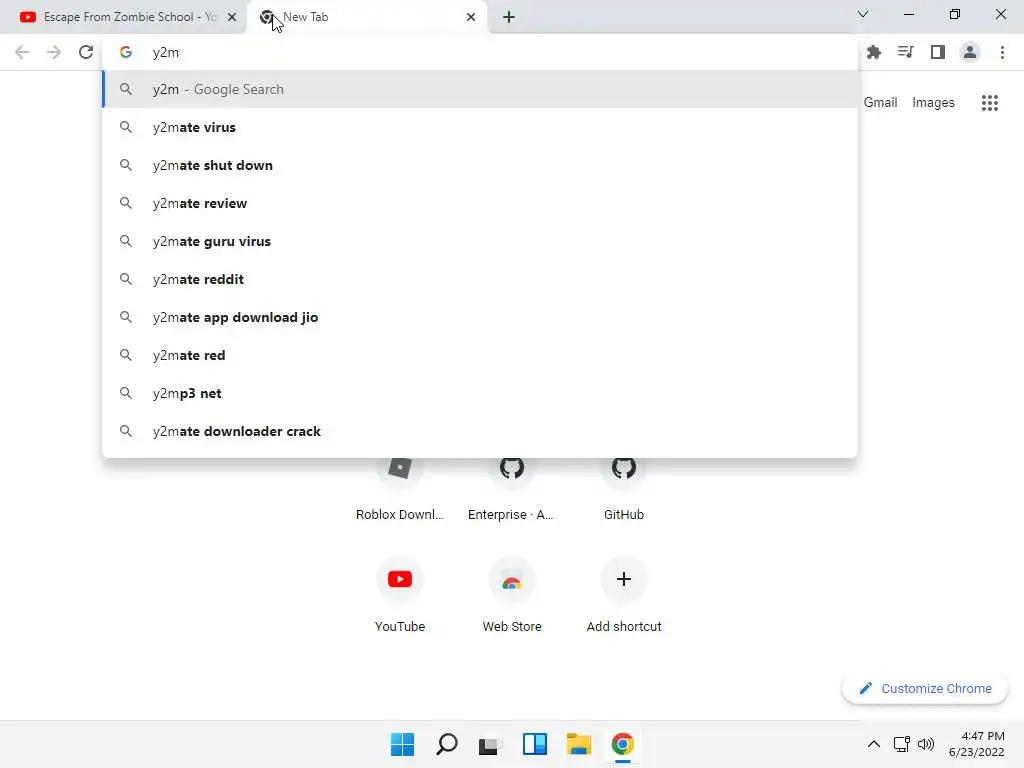The image size is (1024, 768).
Task: Pick the 'y2mate review' suggestion
Action: tap(480, 203)
